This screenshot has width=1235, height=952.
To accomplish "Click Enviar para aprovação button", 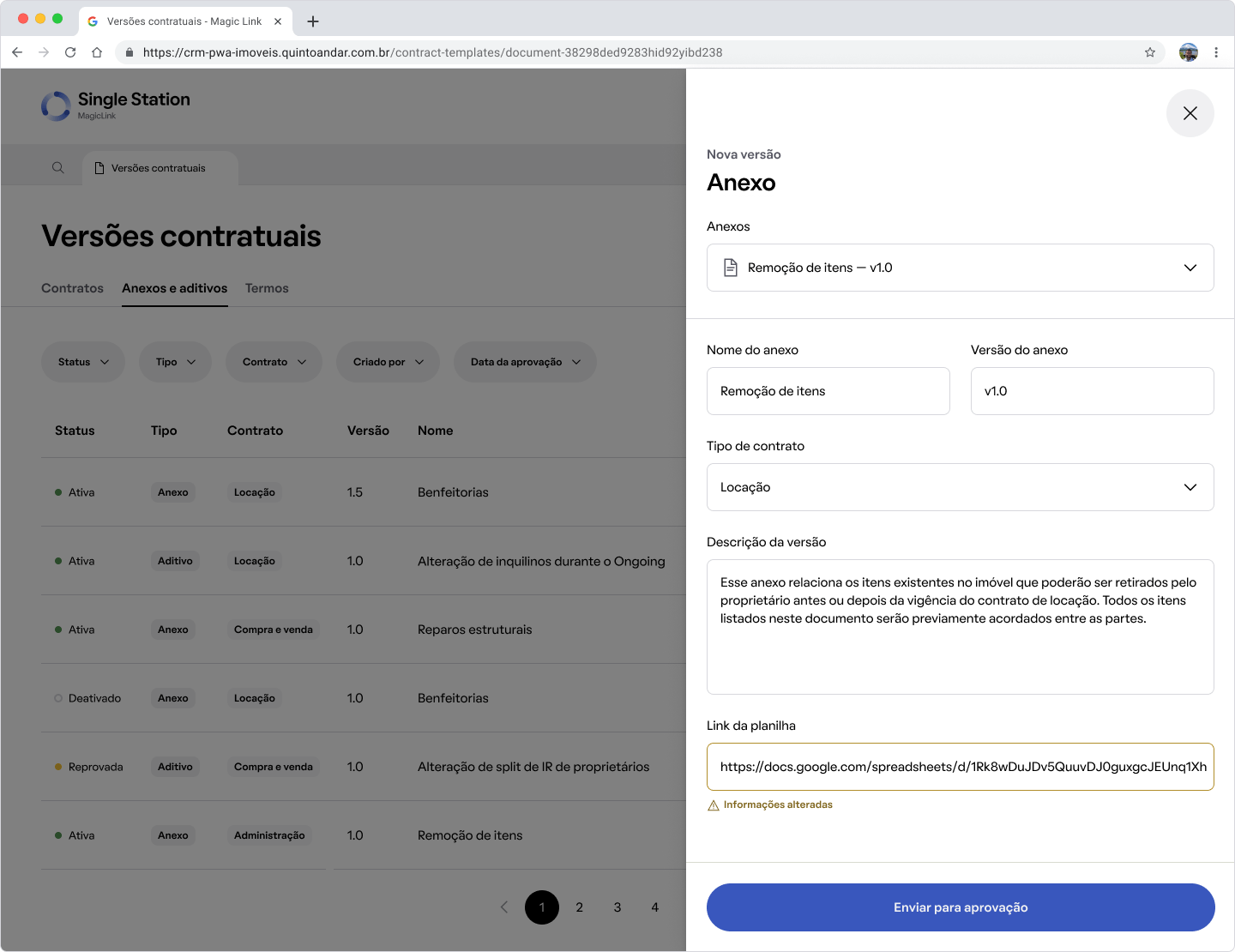I will pyautogui.click(x=961, y=907).
